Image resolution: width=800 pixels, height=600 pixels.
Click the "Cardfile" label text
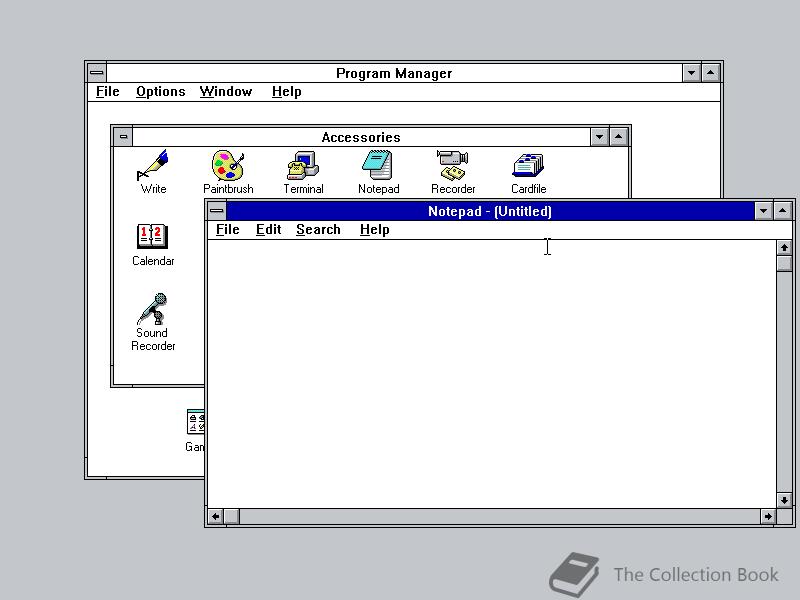tap(529, 189)
